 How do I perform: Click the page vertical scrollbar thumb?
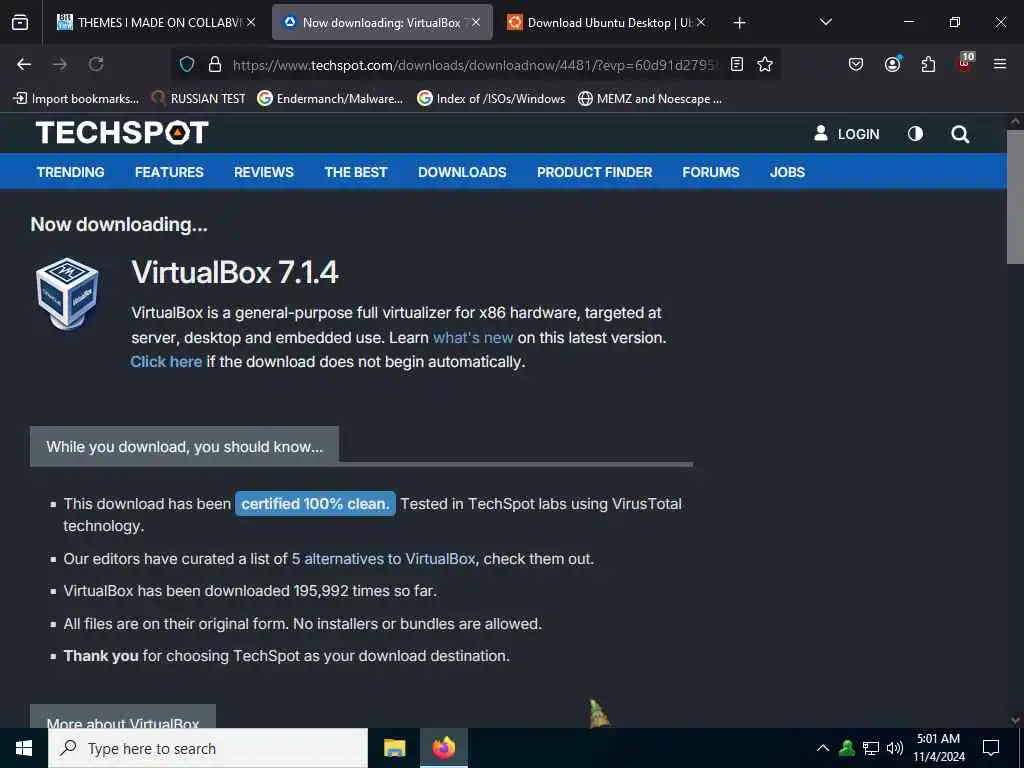pos(1015,197)
